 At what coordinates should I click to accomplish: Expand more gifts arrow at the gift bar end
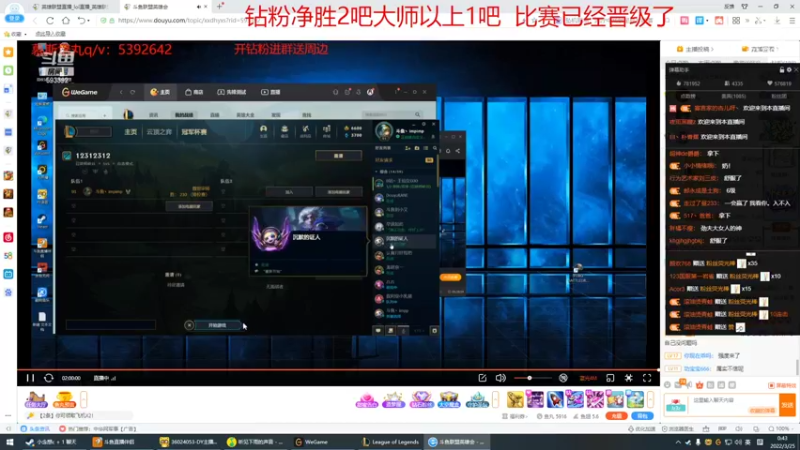coord(650,399)
